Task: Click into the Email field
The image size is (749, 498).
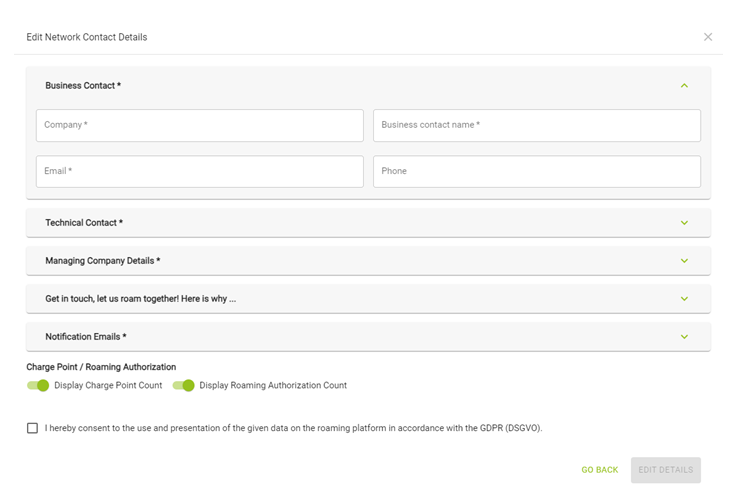Action: coord(200,171)
